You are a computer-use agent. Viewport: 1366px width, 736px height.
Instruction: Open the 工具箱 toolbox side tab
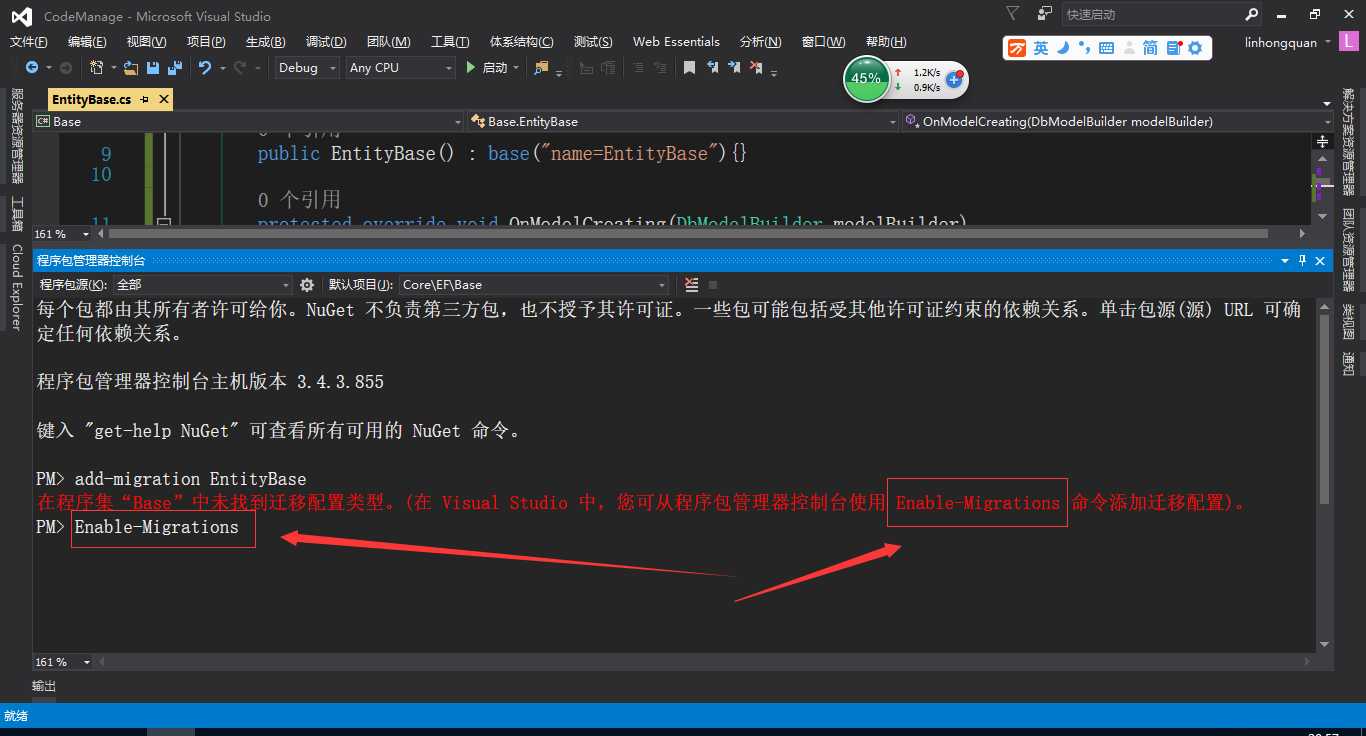16,213
